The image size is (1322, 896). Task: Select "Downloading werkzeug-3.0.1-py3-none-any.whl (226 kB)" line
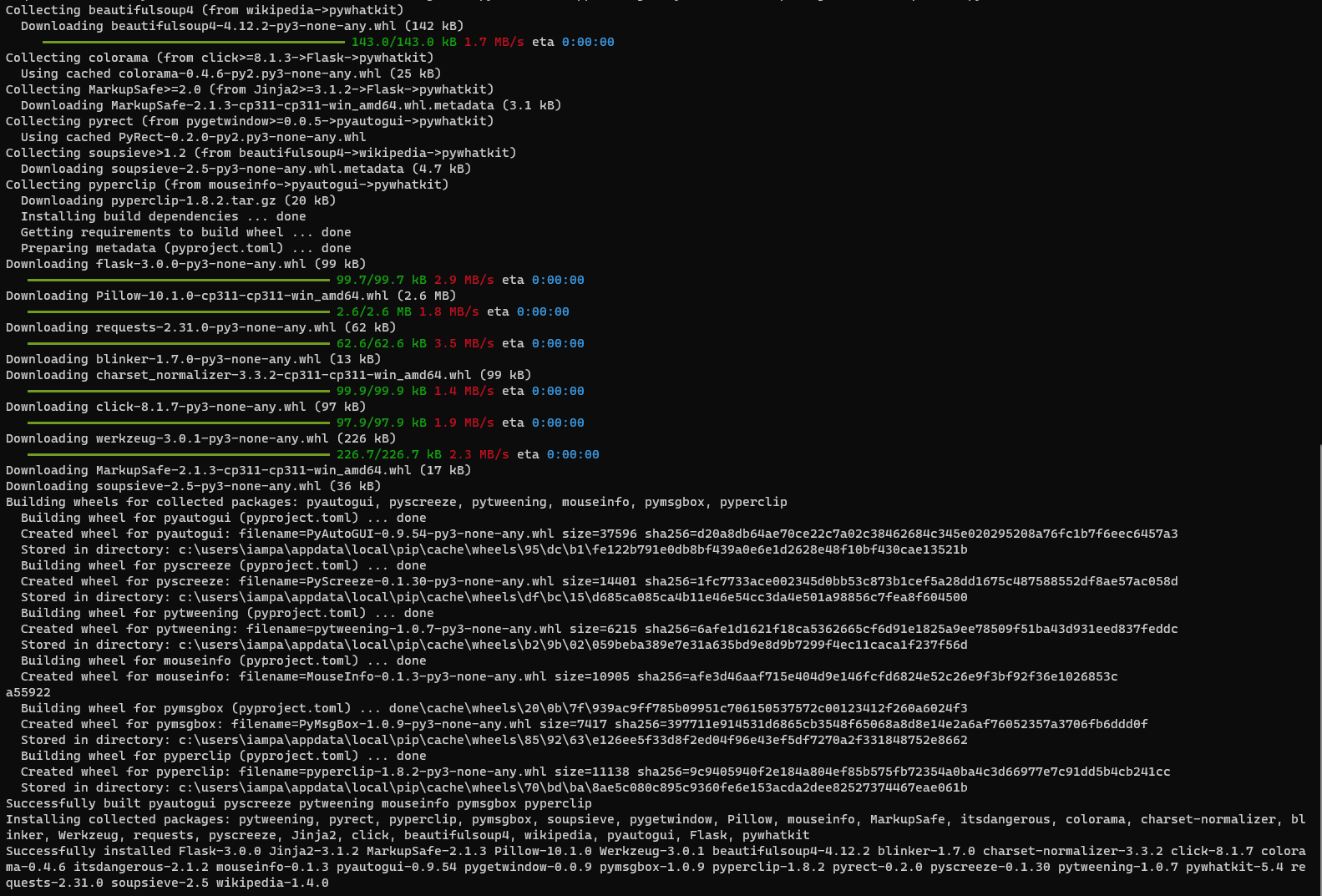[x=201, y=438]
